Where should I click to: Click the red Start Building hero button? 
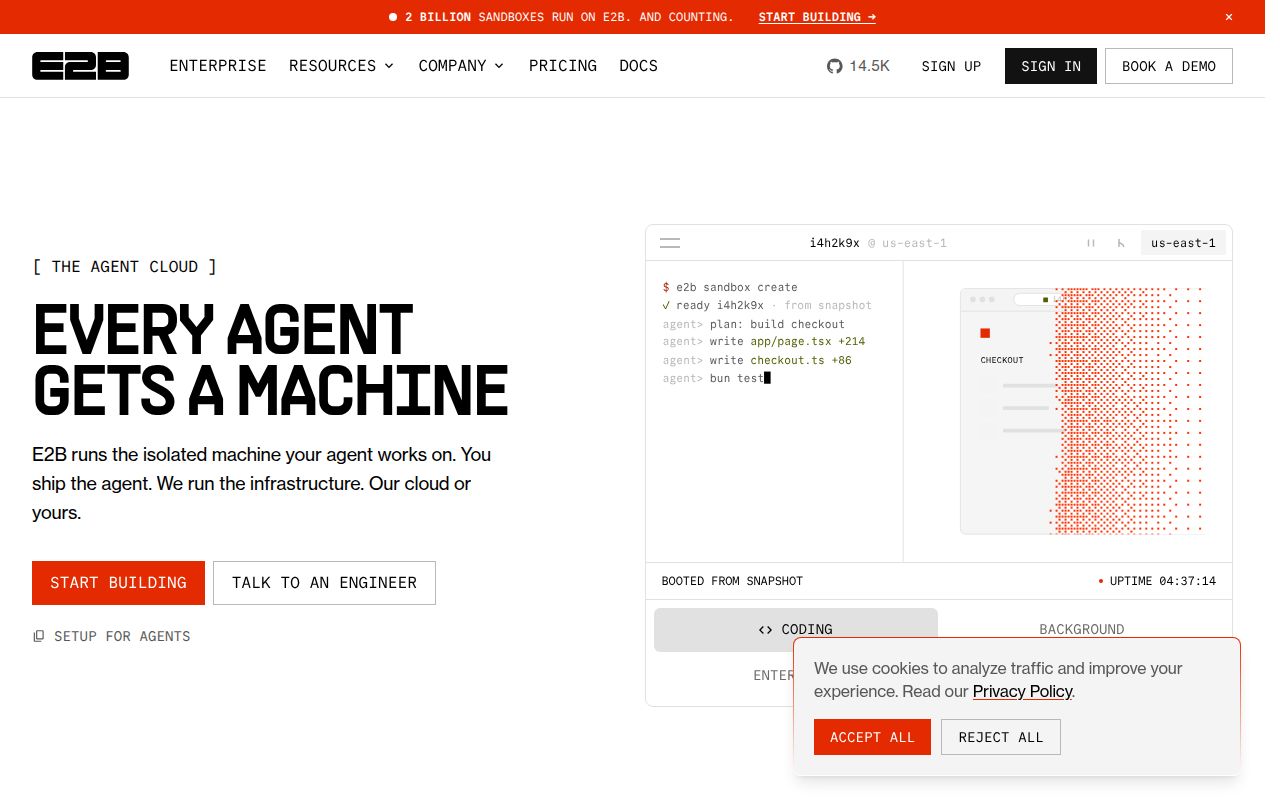pyautogui.click(x=118, y=583)
